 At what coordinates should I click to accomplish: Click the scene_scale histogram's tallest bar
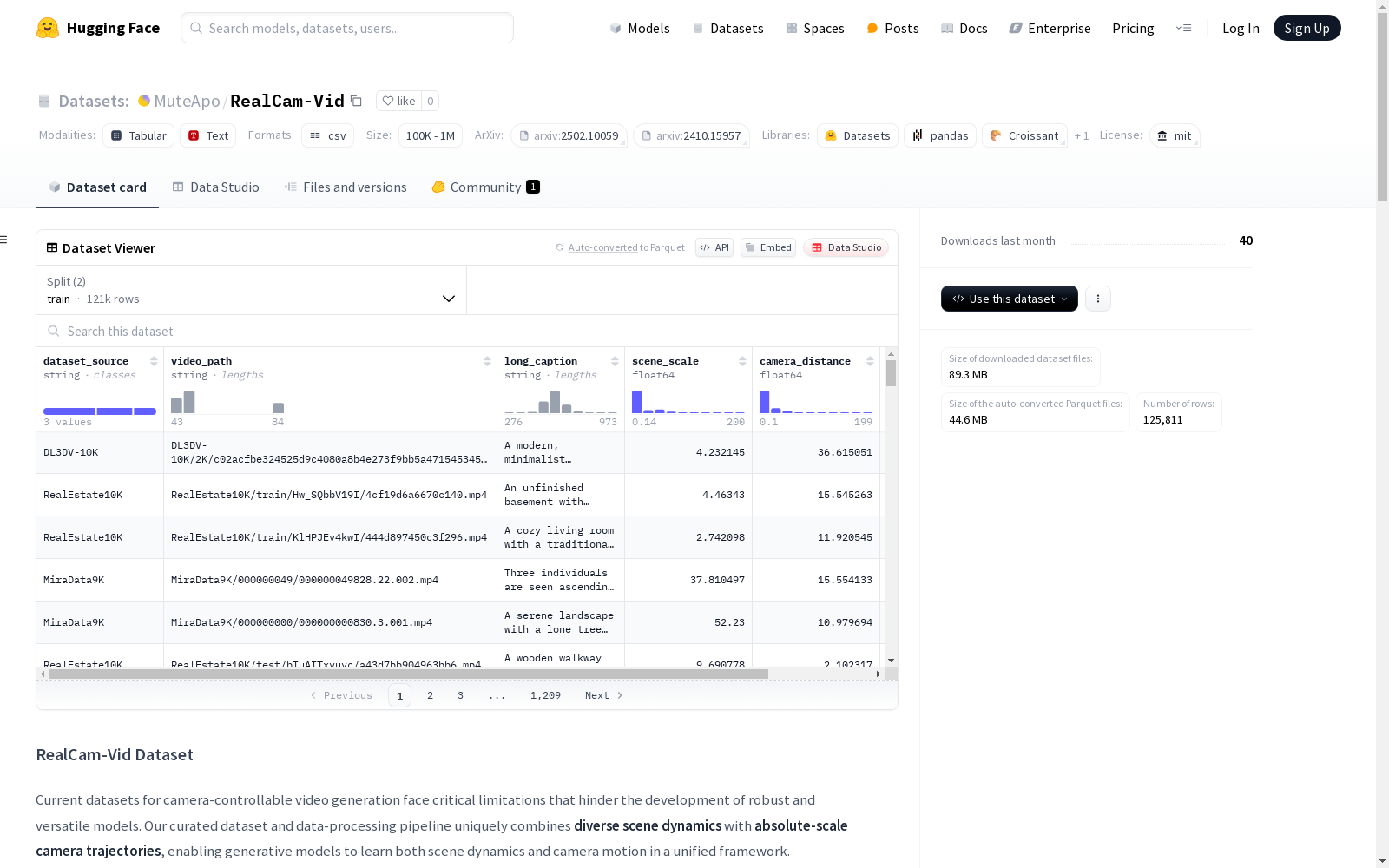pos(636,402)
